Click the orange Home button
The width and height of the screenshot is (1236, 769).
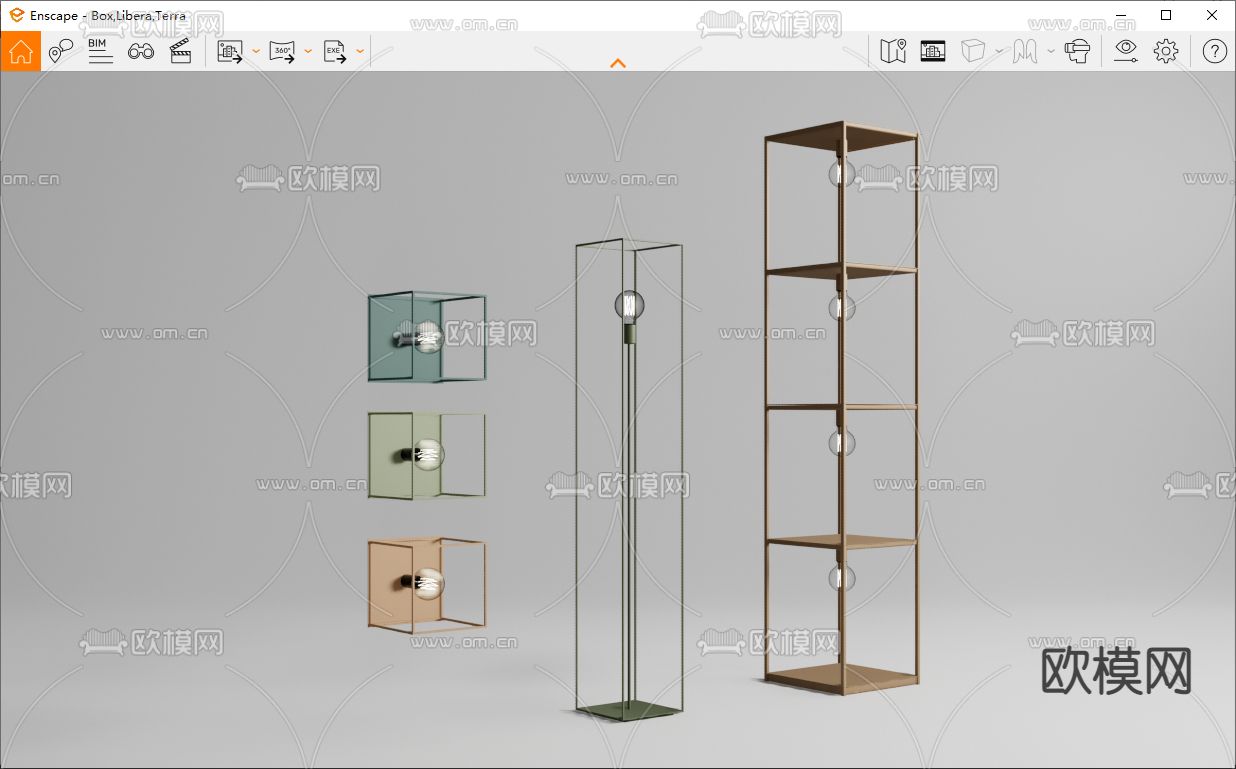(x=21, y=51)
